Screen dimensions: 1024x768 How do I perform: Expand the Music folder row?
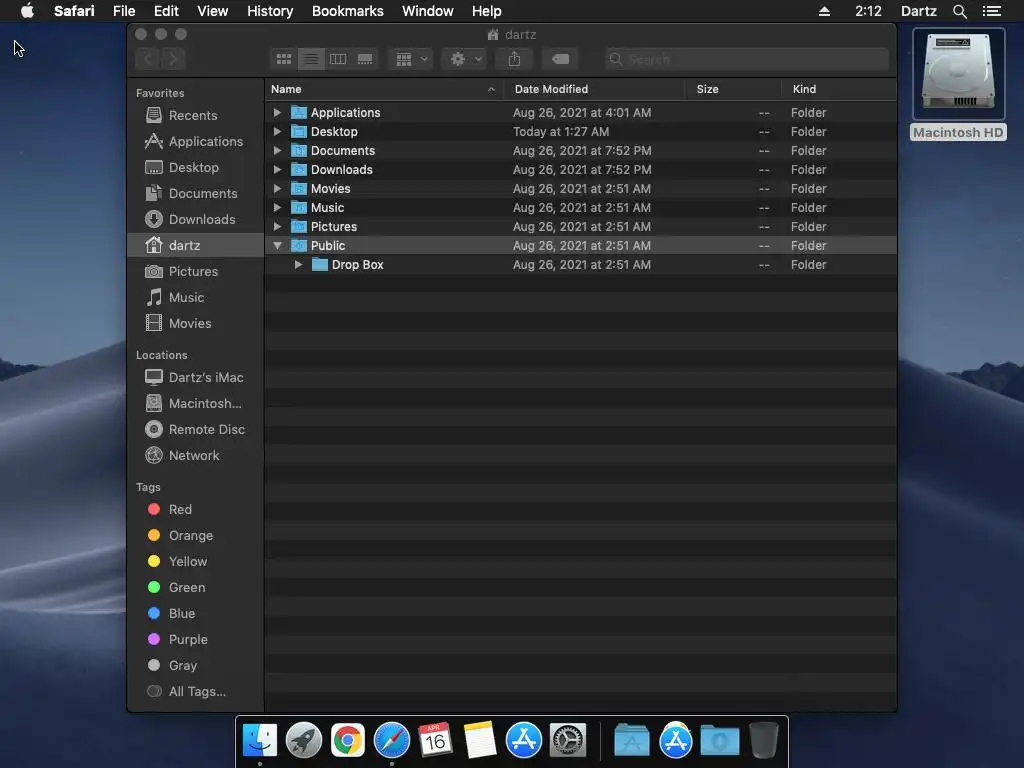click(278, 207)
